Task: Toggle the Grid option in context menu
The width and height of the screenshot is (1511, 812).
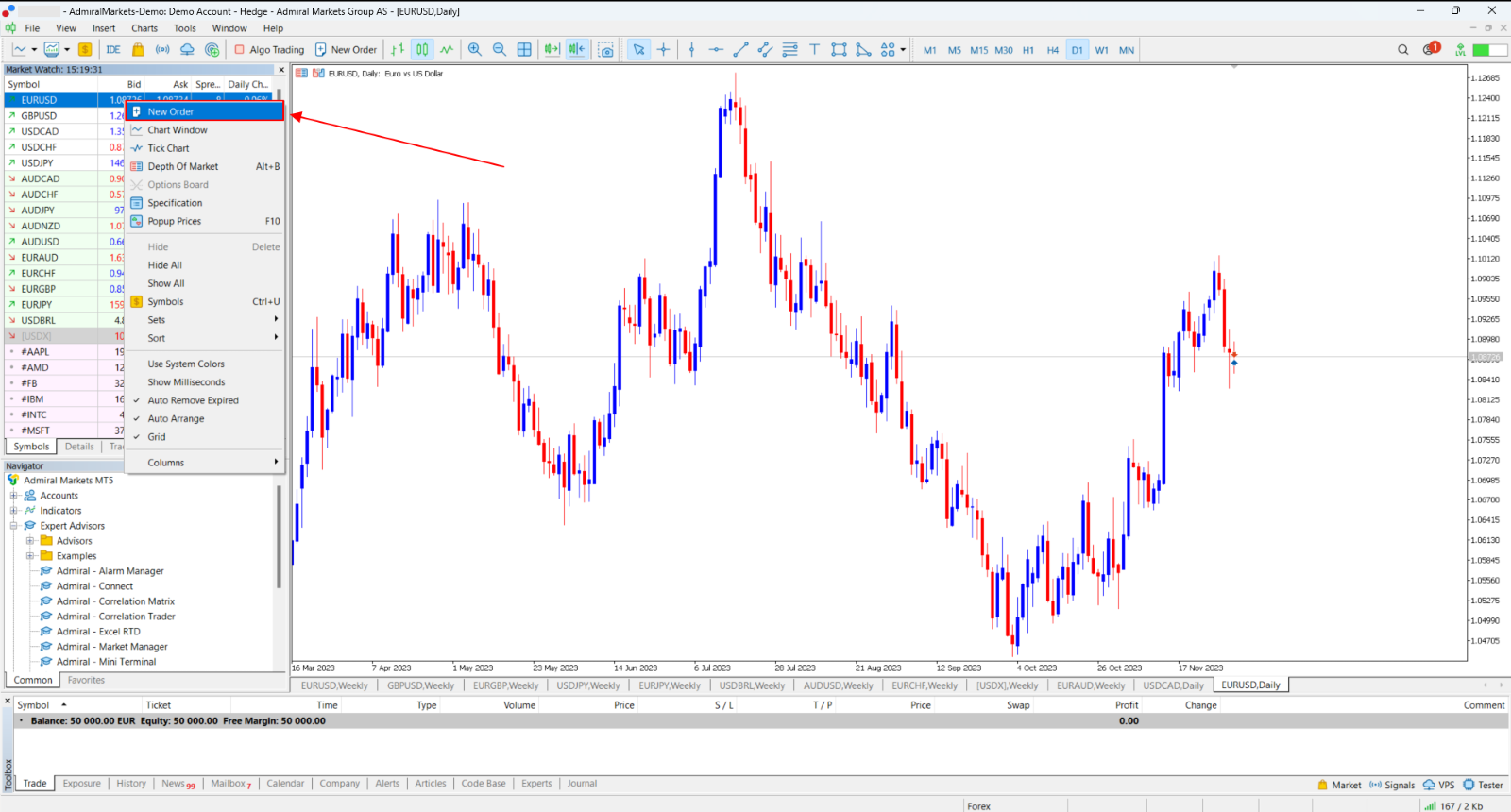Action: coord(205,437)
